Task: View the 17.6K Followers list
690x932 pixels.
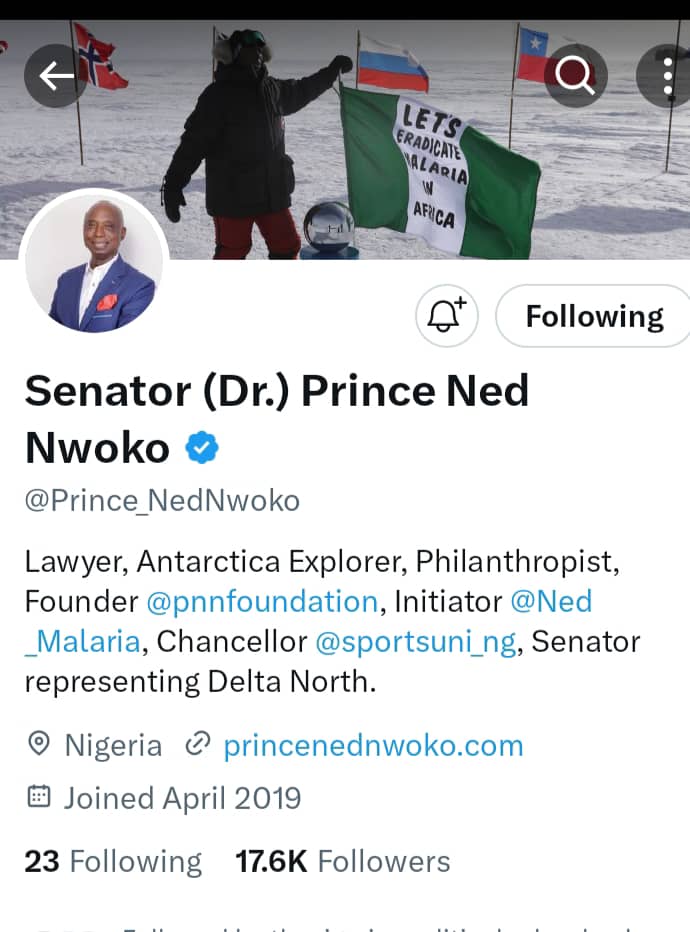Action: (x=342, y=861)
